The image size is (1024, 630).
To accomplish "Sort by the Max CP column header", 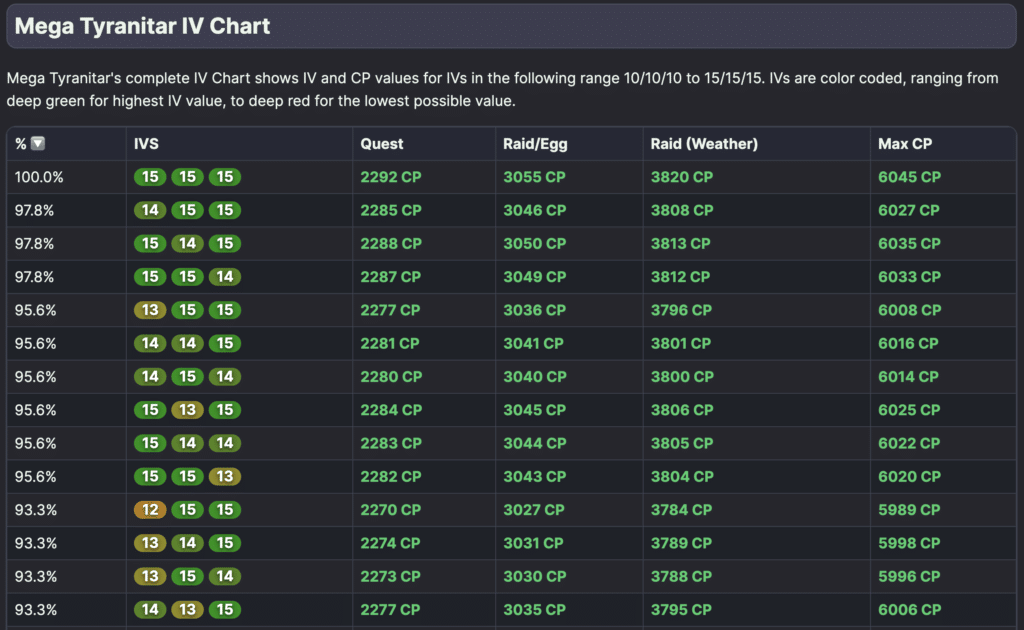I will click(x=905, y=144).
